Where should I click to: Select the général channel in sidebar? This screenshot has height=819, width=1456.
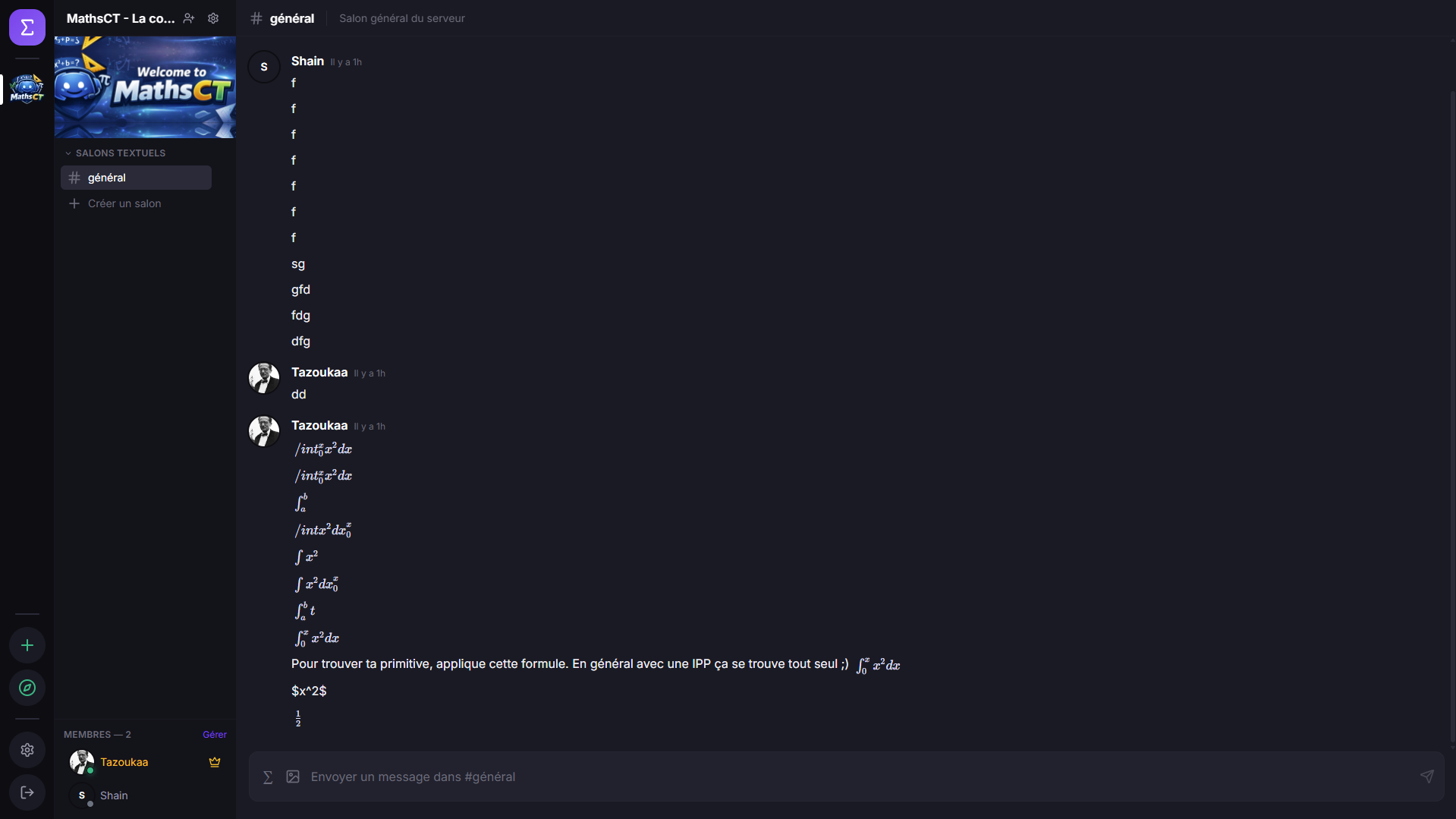(136, 178)
